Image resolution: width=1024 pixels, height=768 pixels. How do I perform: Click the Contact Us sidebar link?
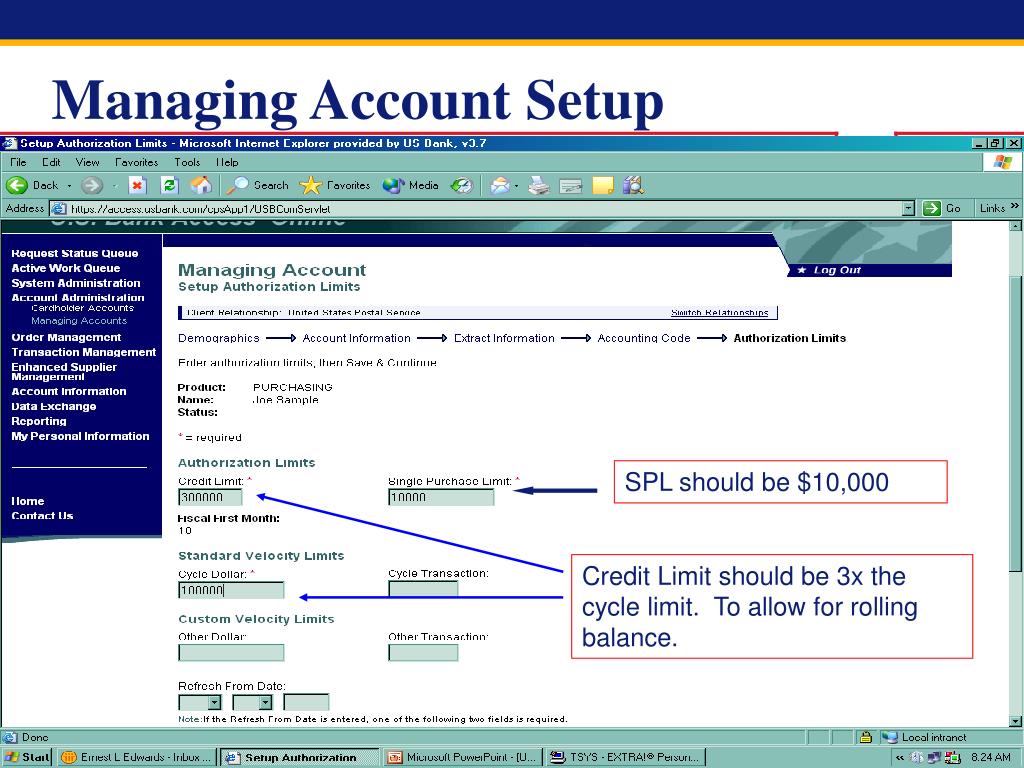(42, 516)
